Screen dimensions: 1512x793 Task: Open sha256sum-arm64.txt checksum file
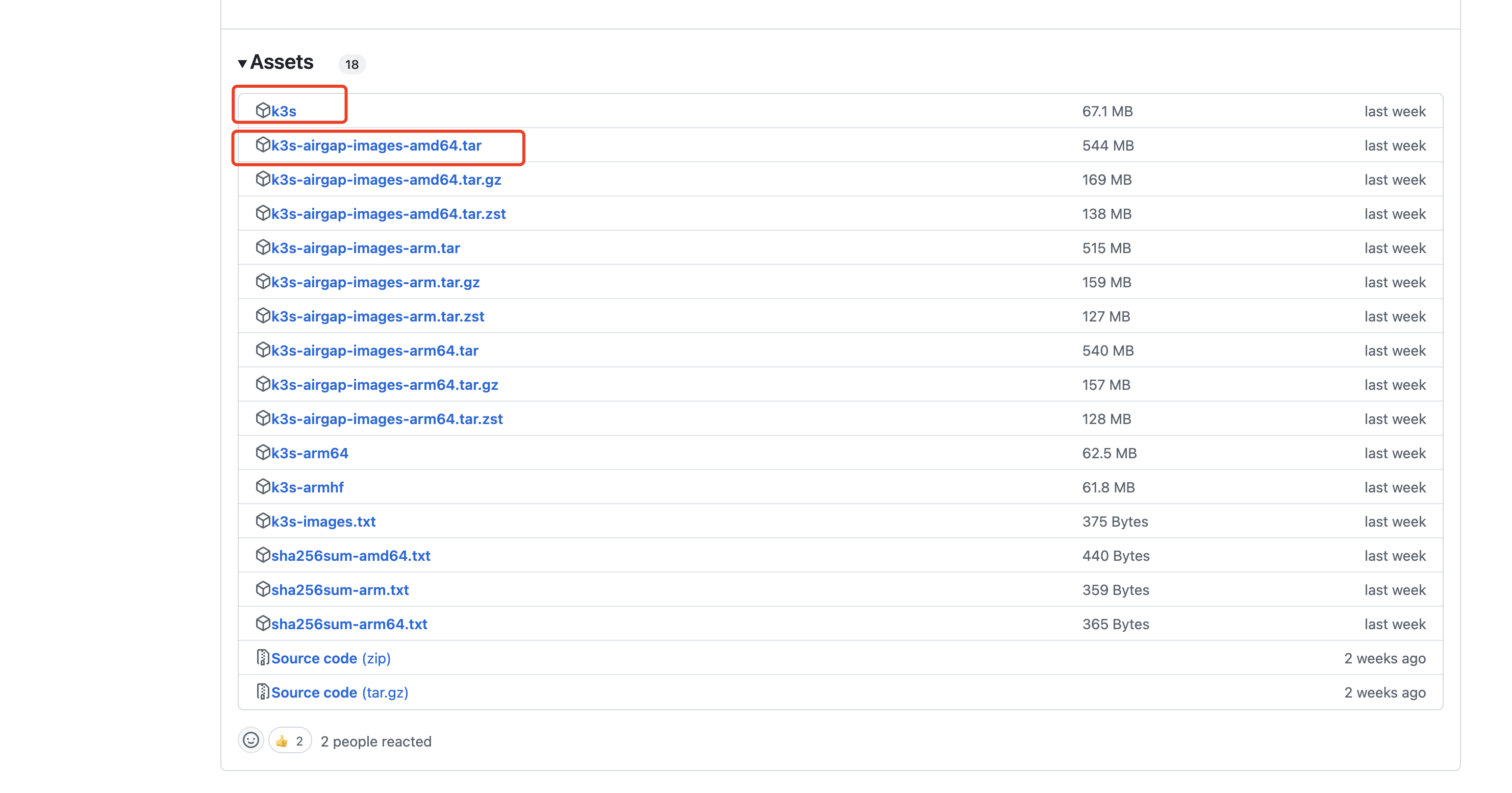point(349,624)
